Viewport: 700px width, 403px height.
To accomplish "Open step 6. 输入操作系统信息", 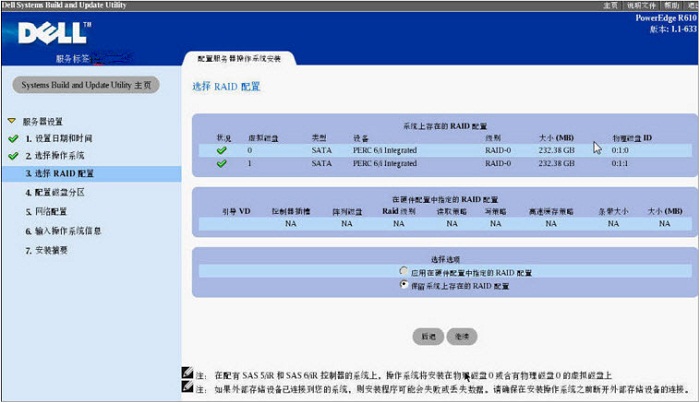I will (63, 231).
